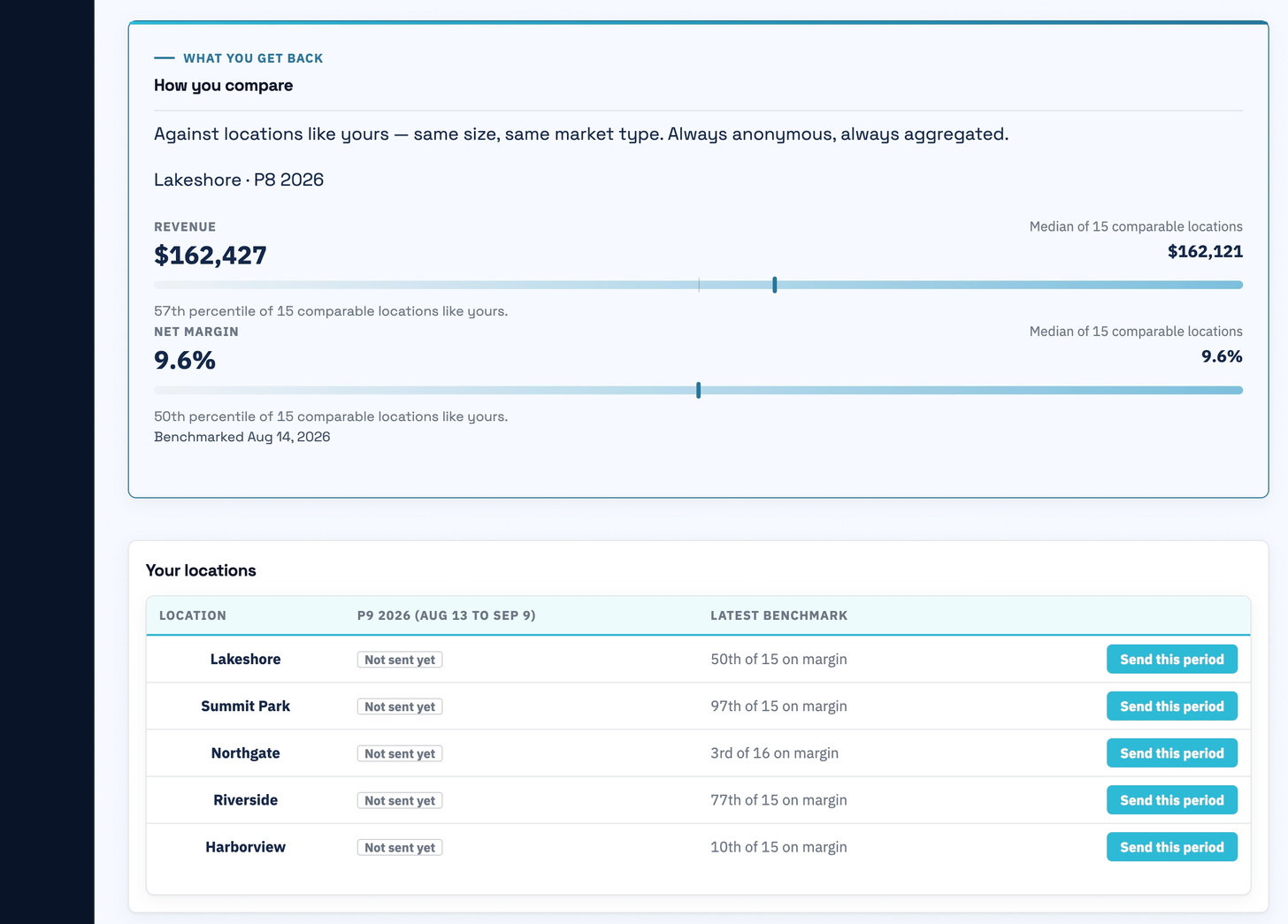Screen dimensions: 1288x924
Task: Click the 'WHAT YOU GET BACK' label
Action: click(253, 58)
